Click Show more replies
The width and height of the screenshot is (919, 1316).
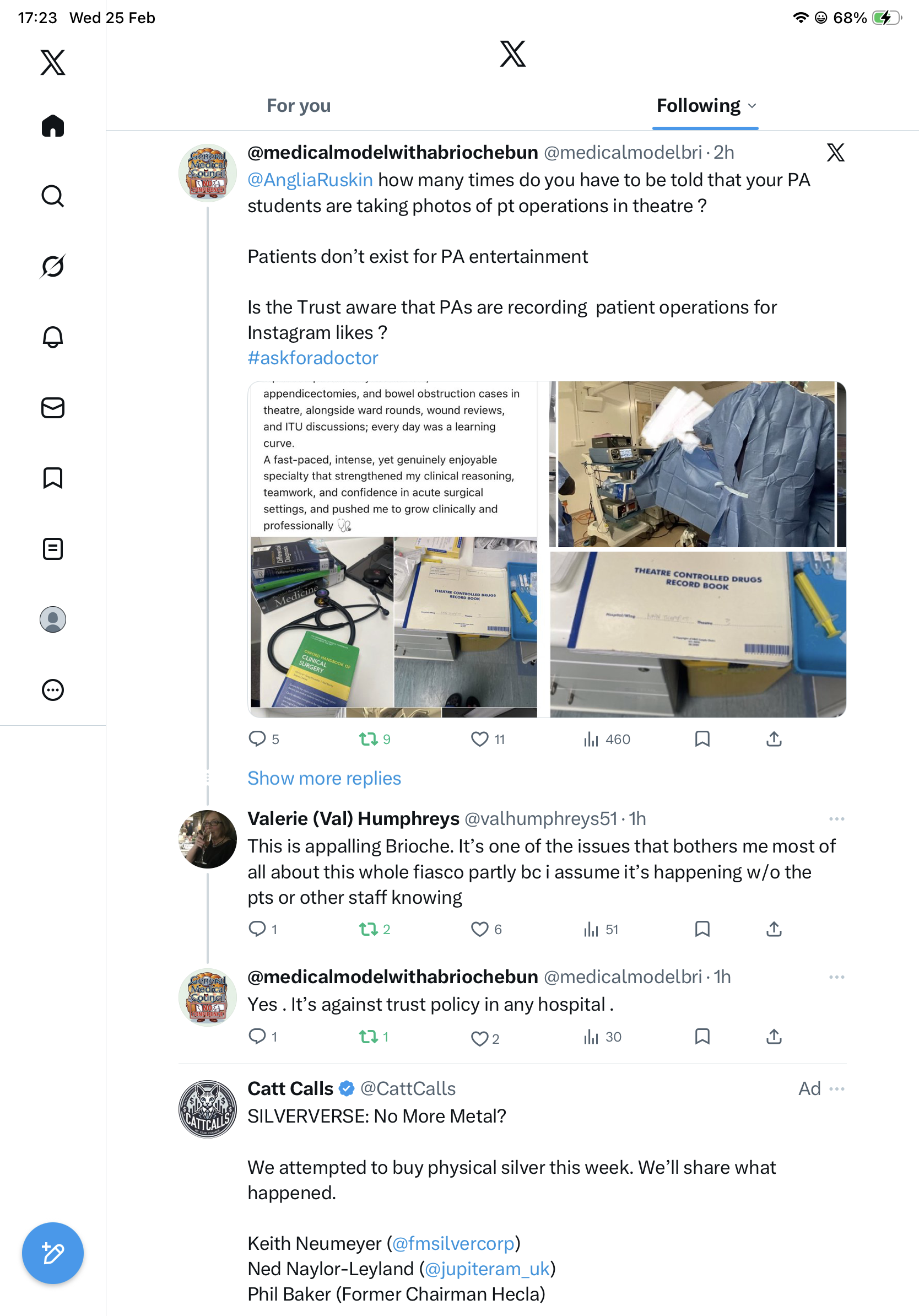[325, 778]
